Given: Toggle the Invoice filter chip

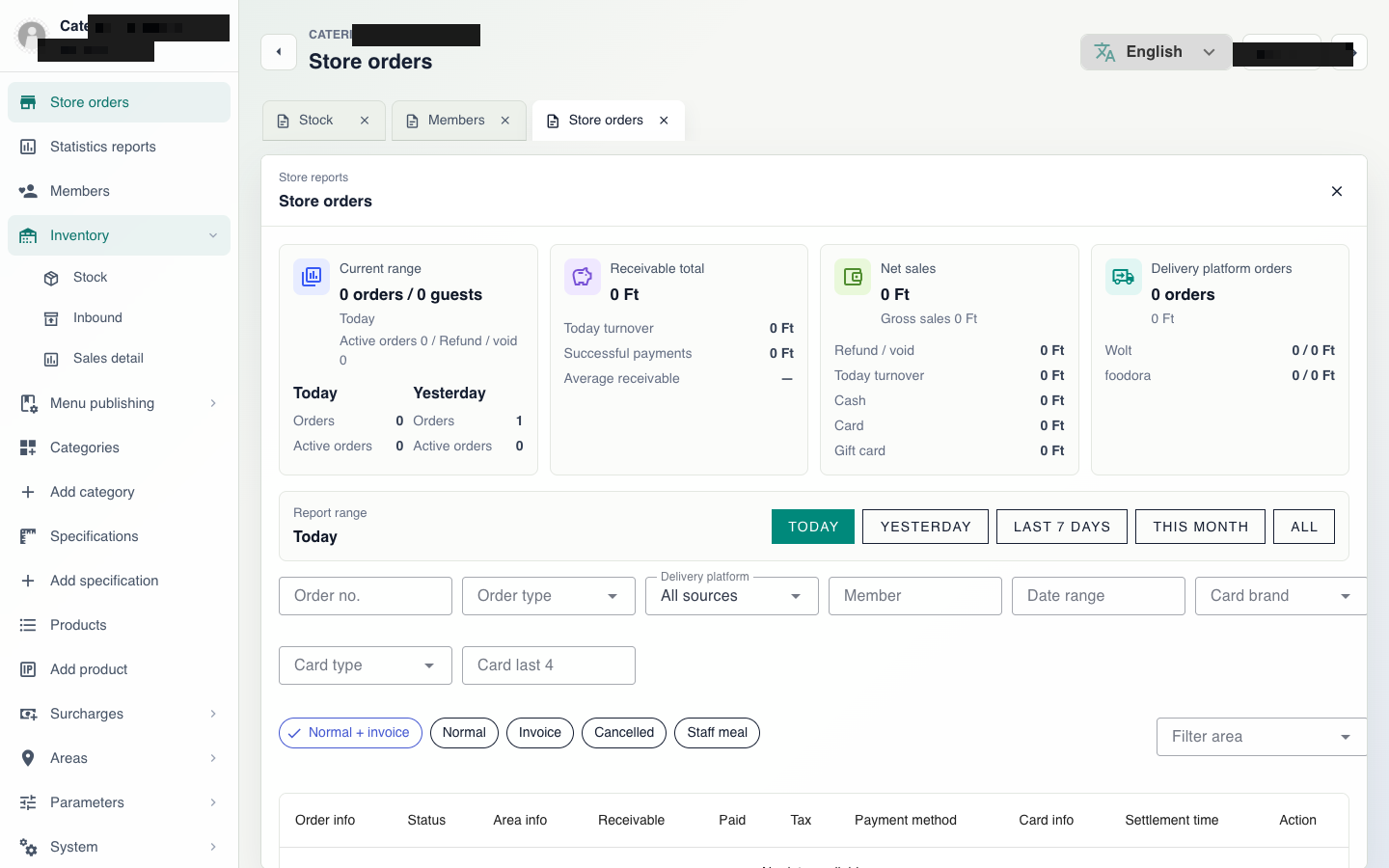Looking at the screenshot, I should 540,733.
